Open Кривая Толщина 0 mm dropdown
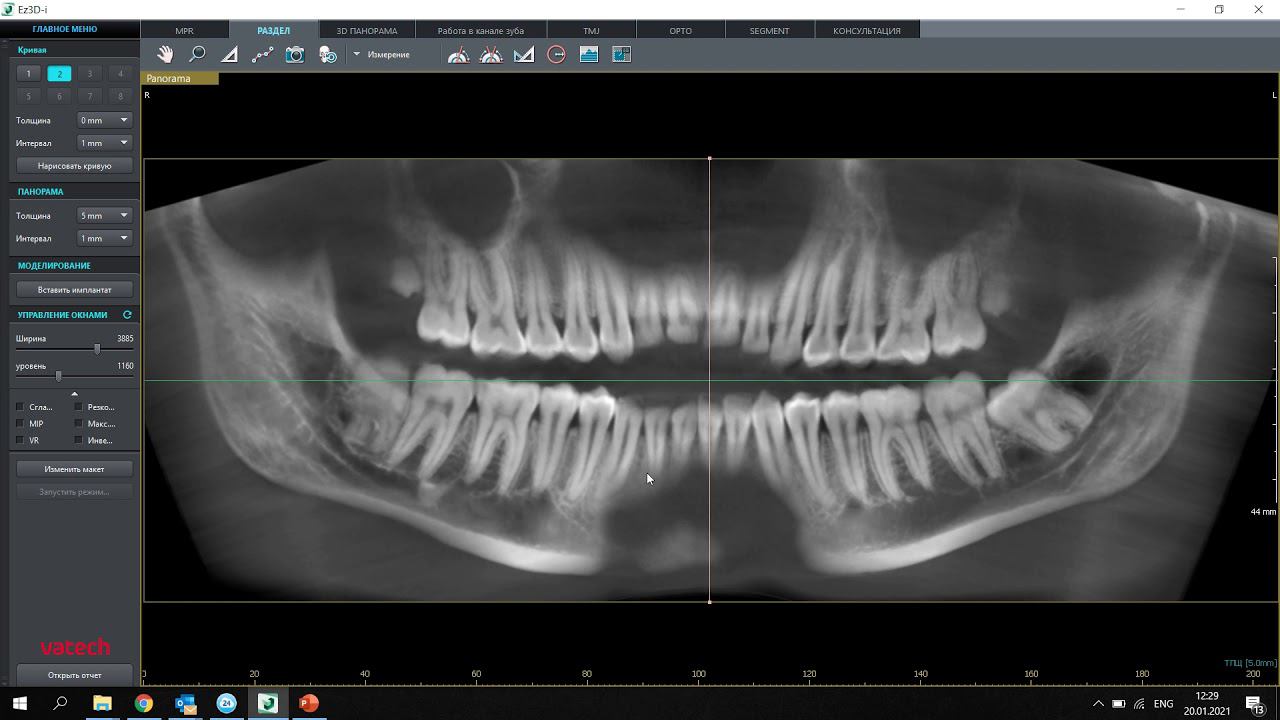1280x720 pixels. click(105, 120)
